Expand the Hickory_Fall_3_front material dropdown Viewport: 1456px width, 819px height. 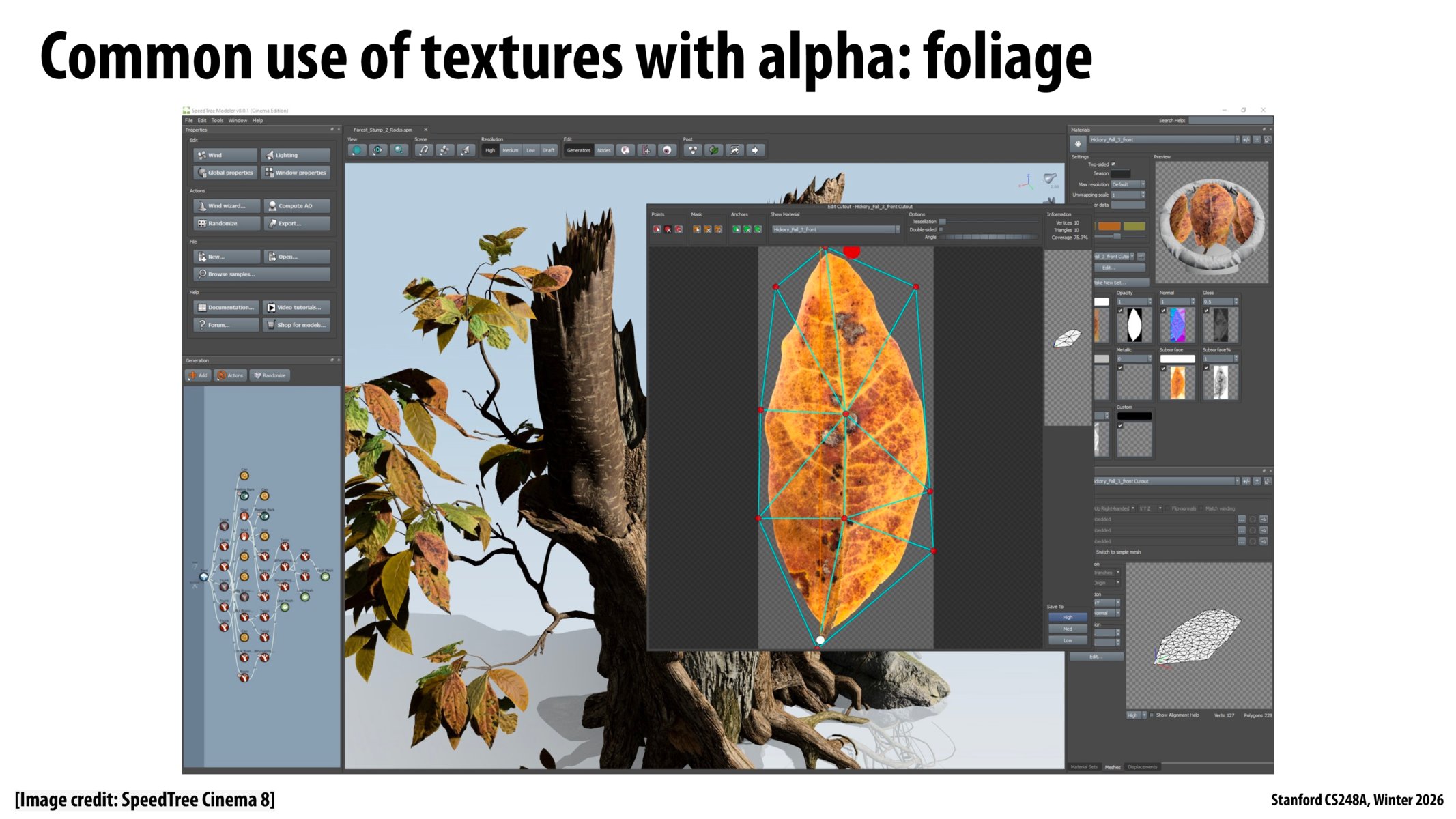tap(1236, 140)
